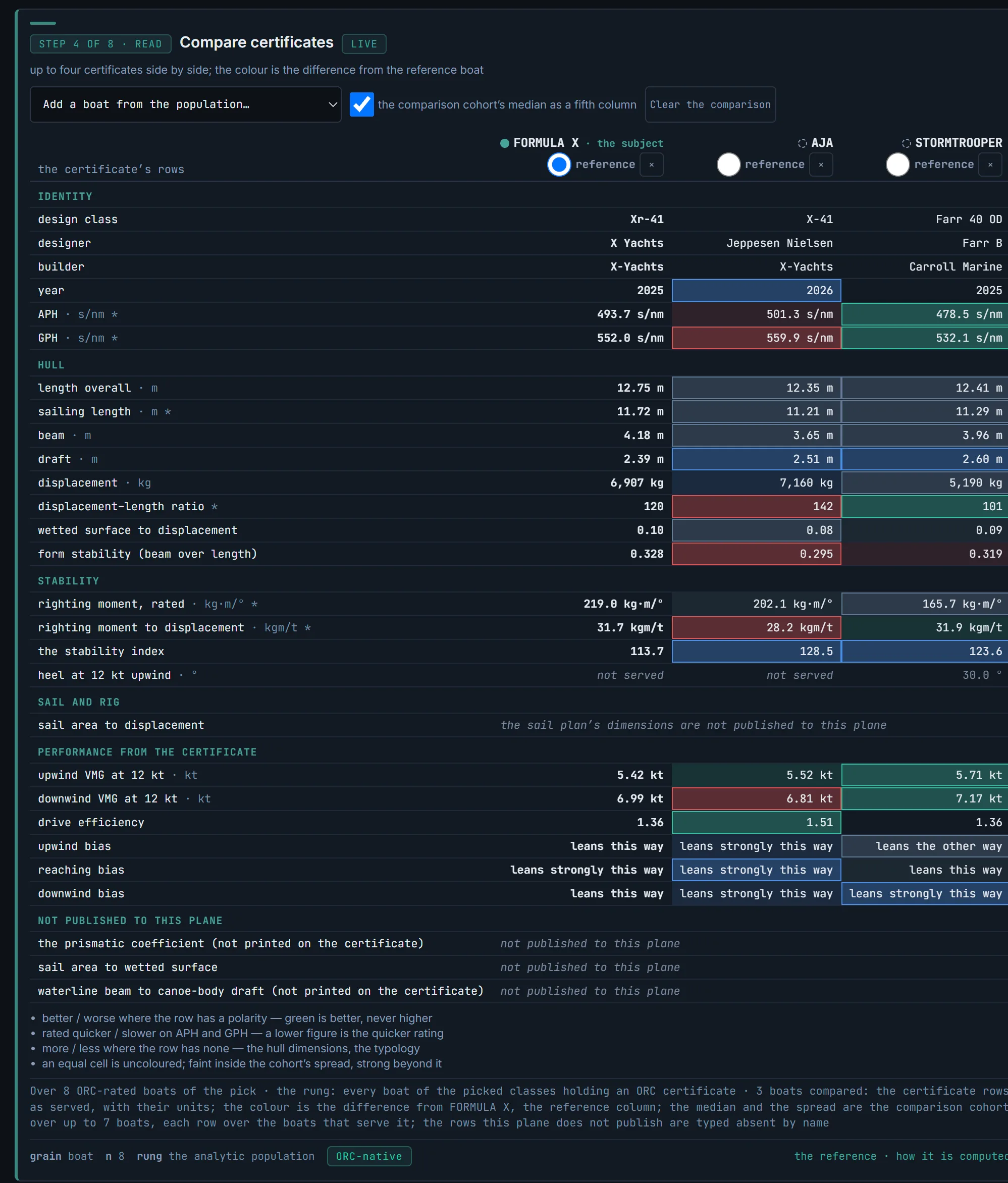Click the 'STEP 4 OF 8 · READ' badge
Image resolution: width=1008 pixels, height=1183 pixels.
[x=100, y=44]
